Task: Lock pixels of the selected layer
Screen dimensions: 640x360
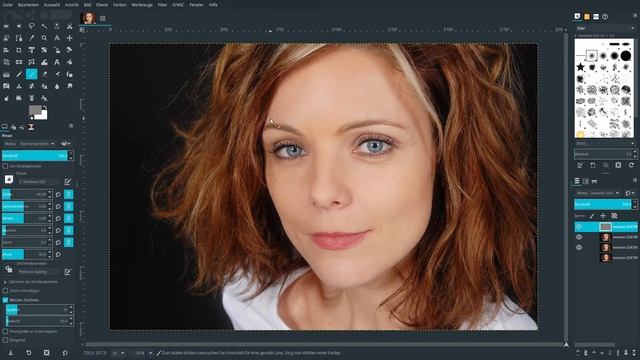Action: point(592,216)
